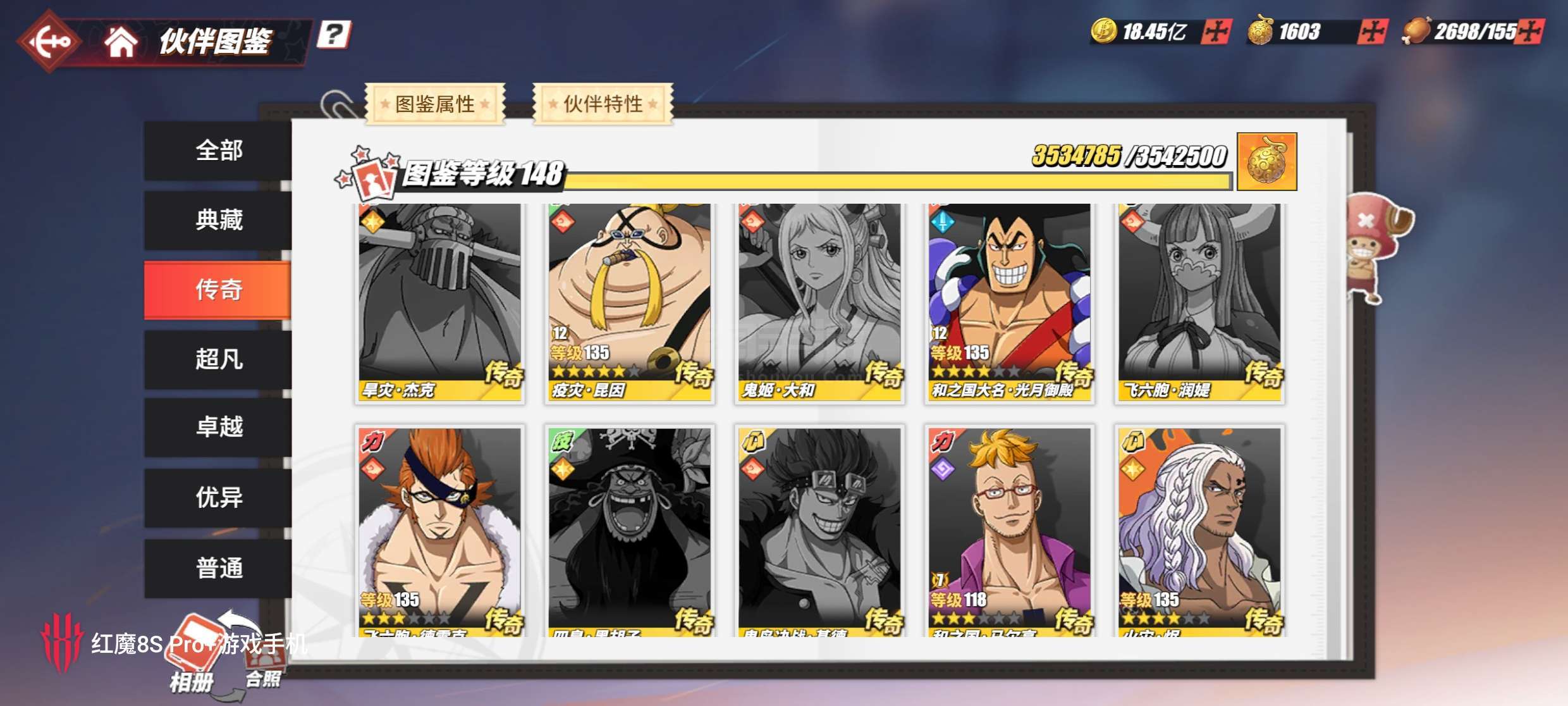
Task: Open the 疫灾·昆因 character card
Action: click(630, 302)
